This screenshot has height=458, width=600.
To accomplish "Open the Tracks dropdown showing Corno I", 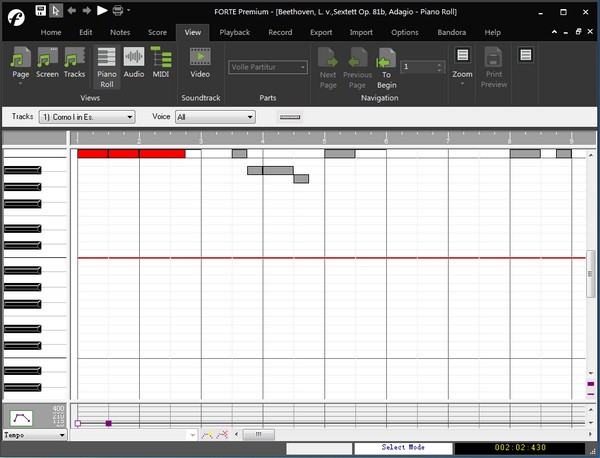I will pos(86,117).
